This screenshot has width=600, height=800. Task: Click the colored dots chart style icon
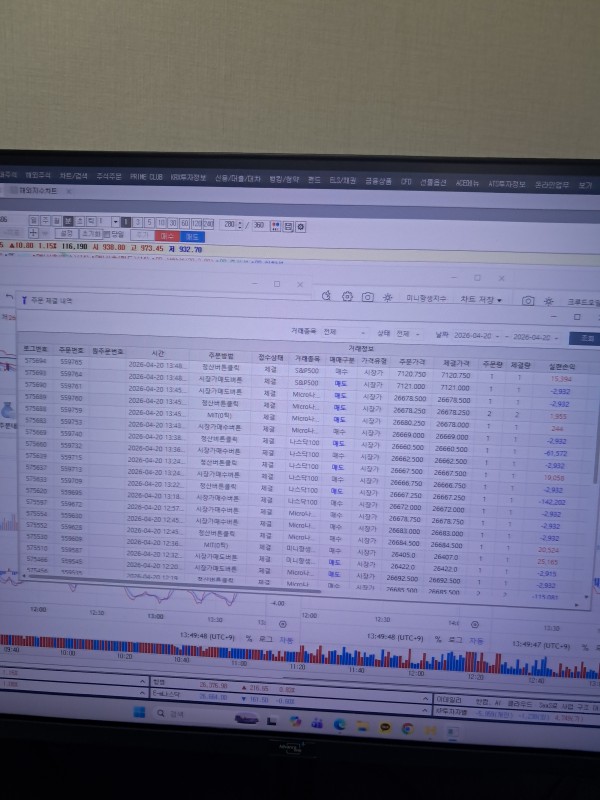pyautogui.click(x=276, y=226)
